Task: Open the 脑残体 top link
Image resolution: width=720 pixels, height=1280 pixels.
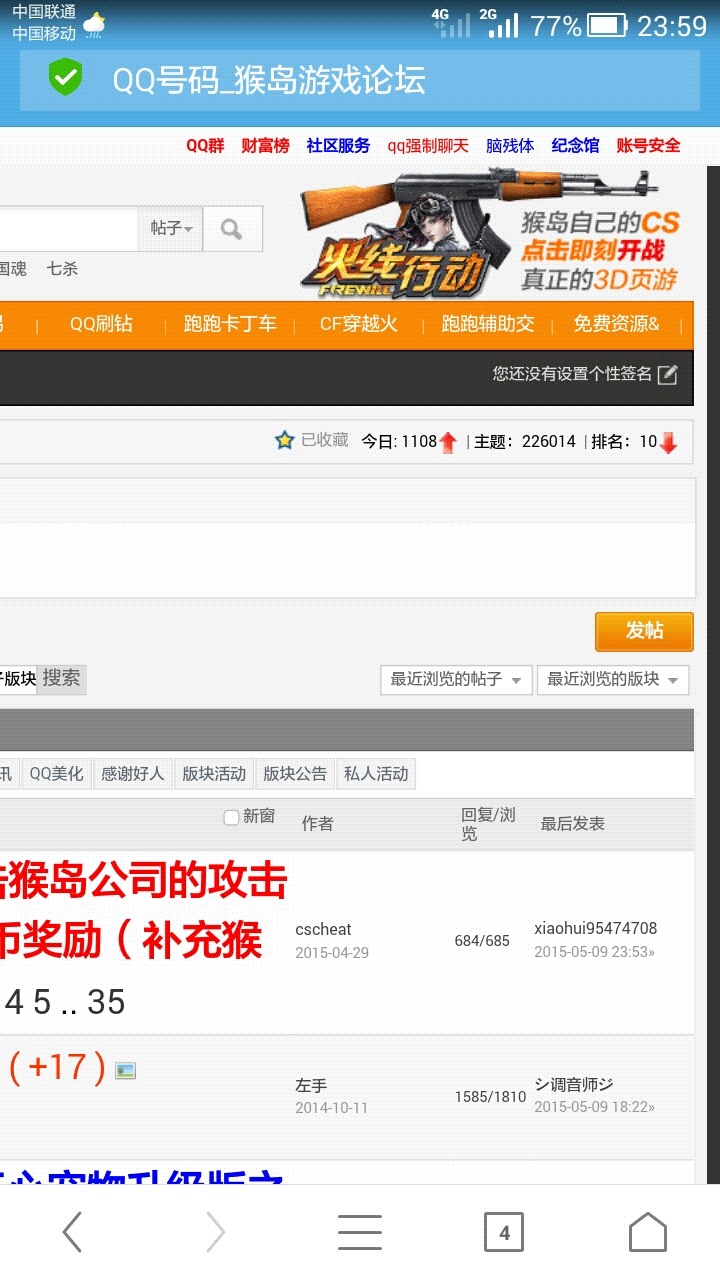Action: 510,146
